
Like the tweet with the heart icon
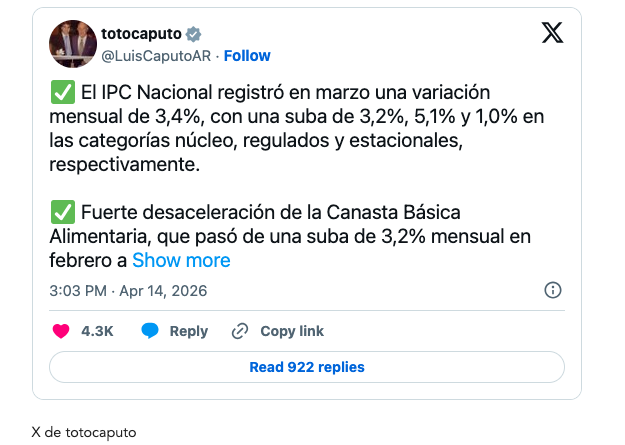click(60, 331)
